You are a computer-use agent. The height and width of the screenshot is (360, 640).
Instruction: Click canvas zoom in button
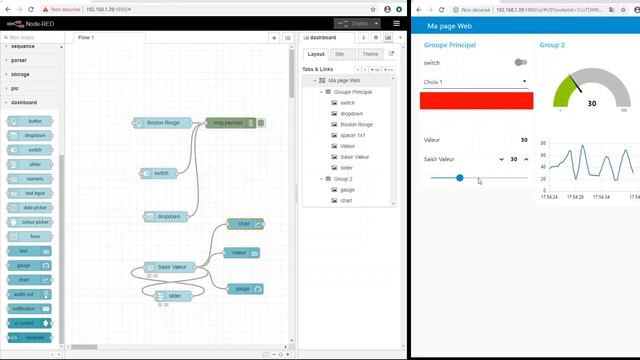pos(288,355)
